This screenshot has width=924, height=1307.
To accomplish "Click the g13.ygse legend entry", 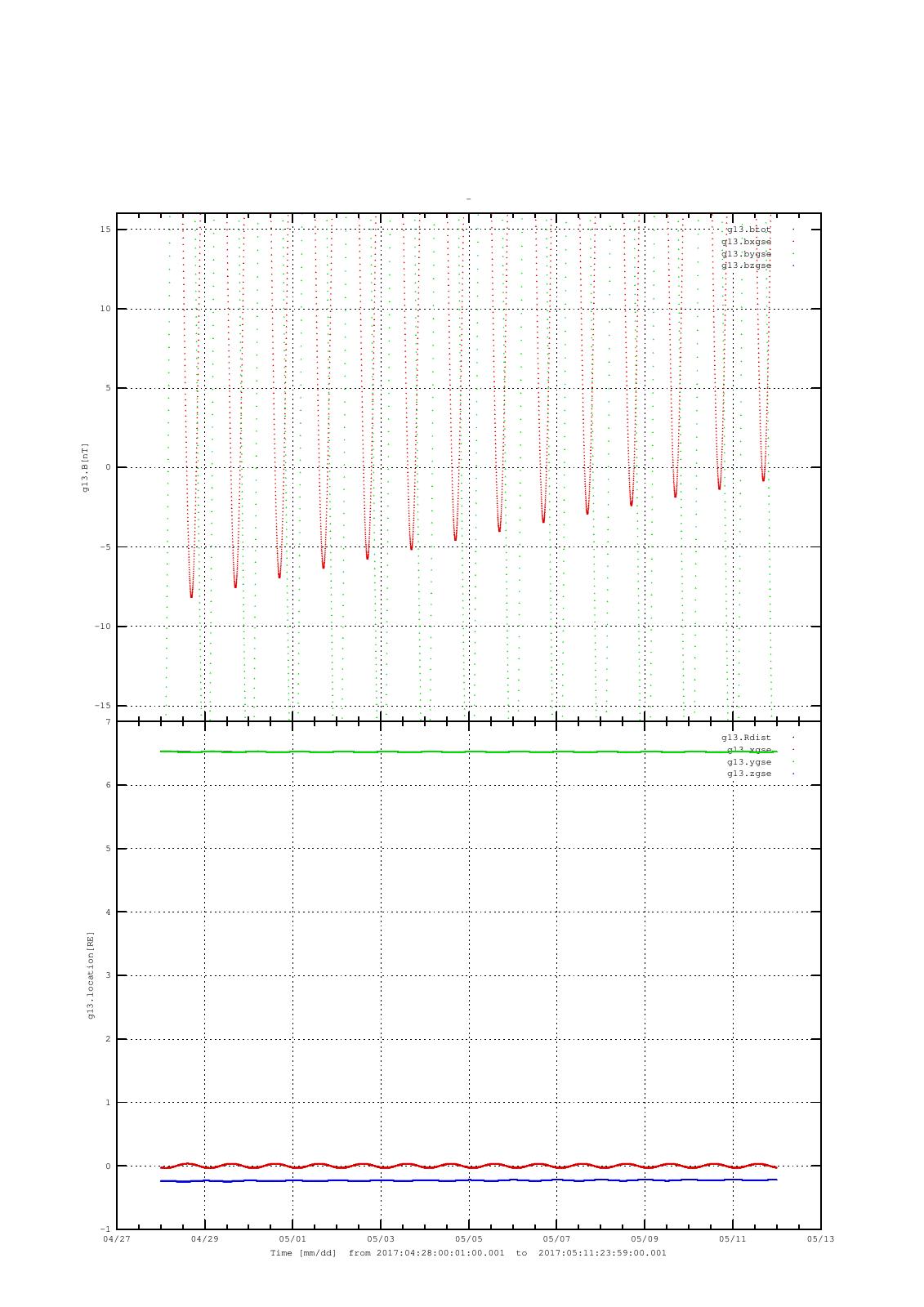I will (749, 762).
